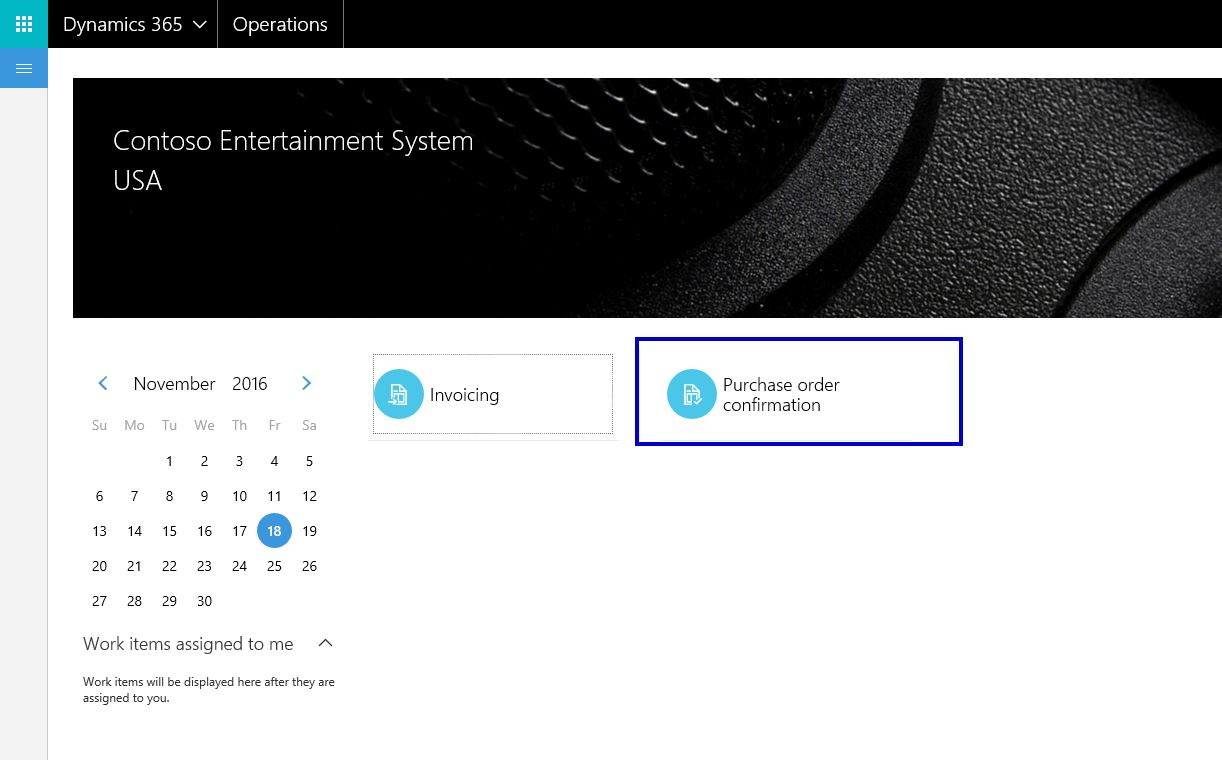The height and width of the screenshot is (760, 1222).
Task: Select November 25 on the calendar
Action: (274, 566)
